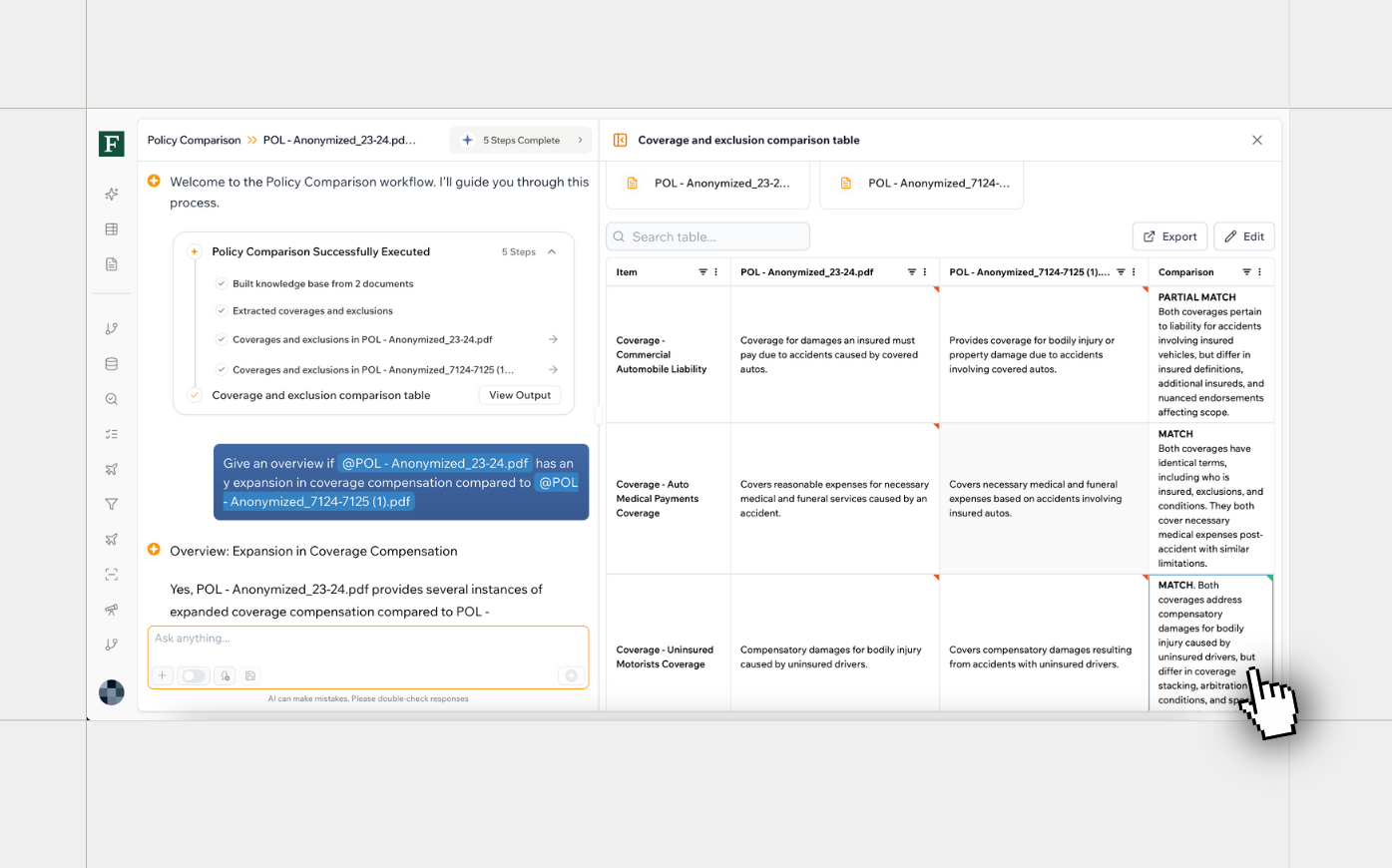Click the send button in chat box
The image size is (1392, 868).
pos(572,675)
